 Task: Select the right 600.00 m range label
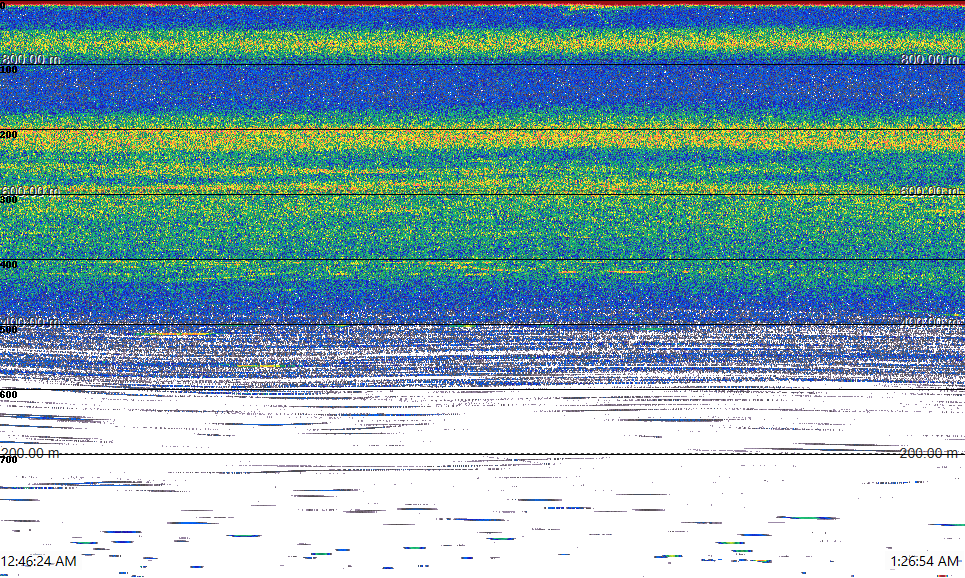(x=930, y=191)
